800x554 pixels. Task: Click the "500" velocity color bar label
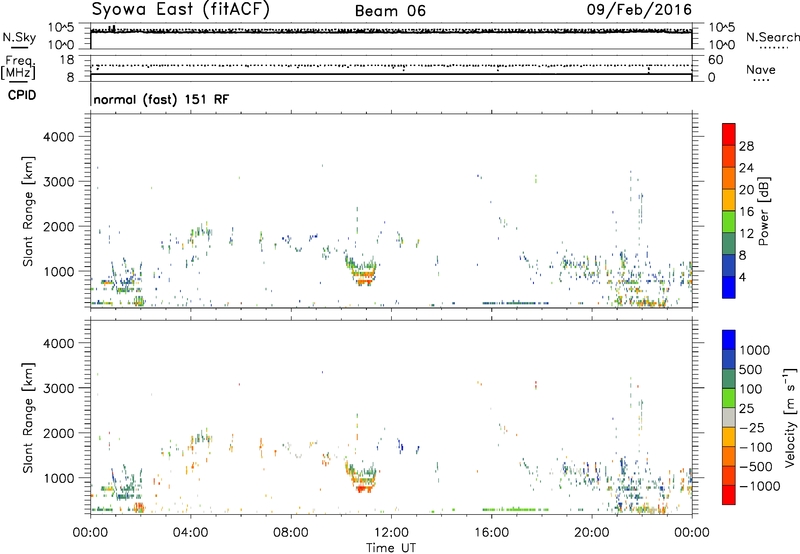point(751,370)
